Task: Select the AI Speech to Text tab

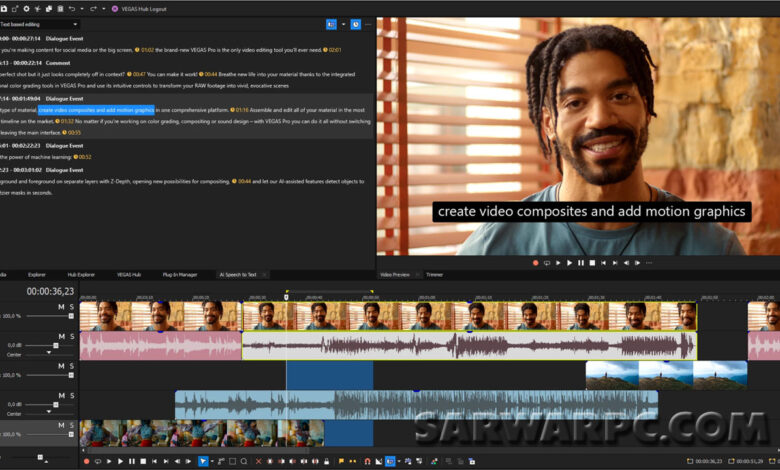Action: pyautogui.click(x=238, y=275)
